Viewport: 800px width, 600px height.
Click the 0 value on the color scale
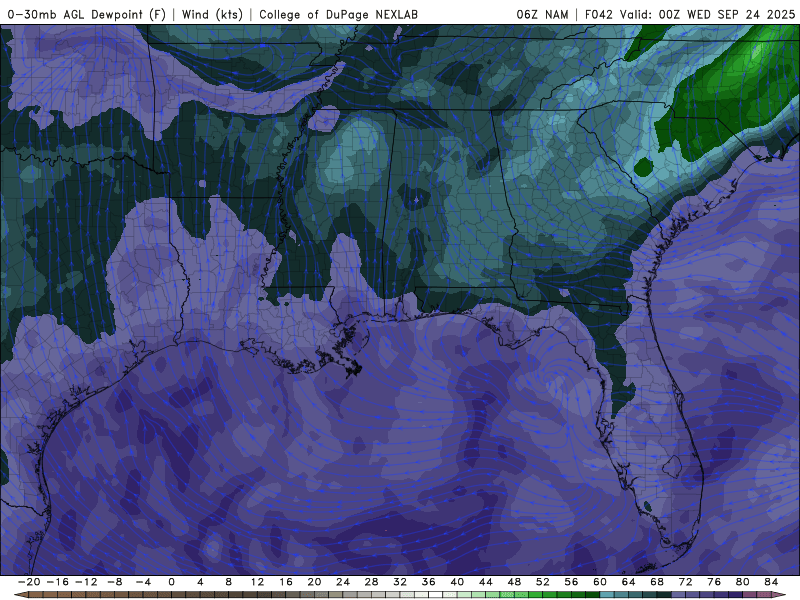[x=171, y=582]
